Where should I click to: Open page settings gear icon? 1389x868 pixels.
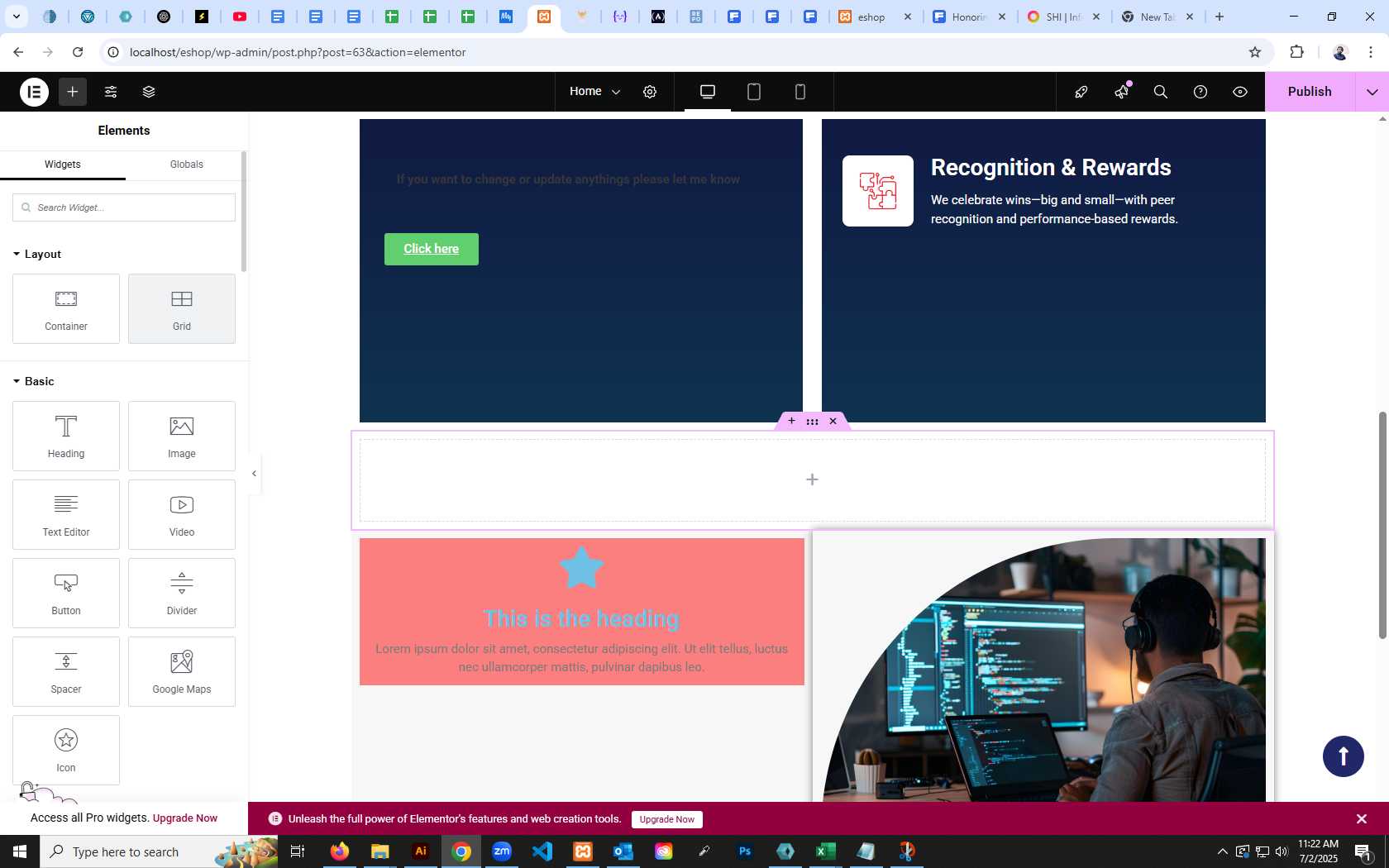click(x=650, y=92)
